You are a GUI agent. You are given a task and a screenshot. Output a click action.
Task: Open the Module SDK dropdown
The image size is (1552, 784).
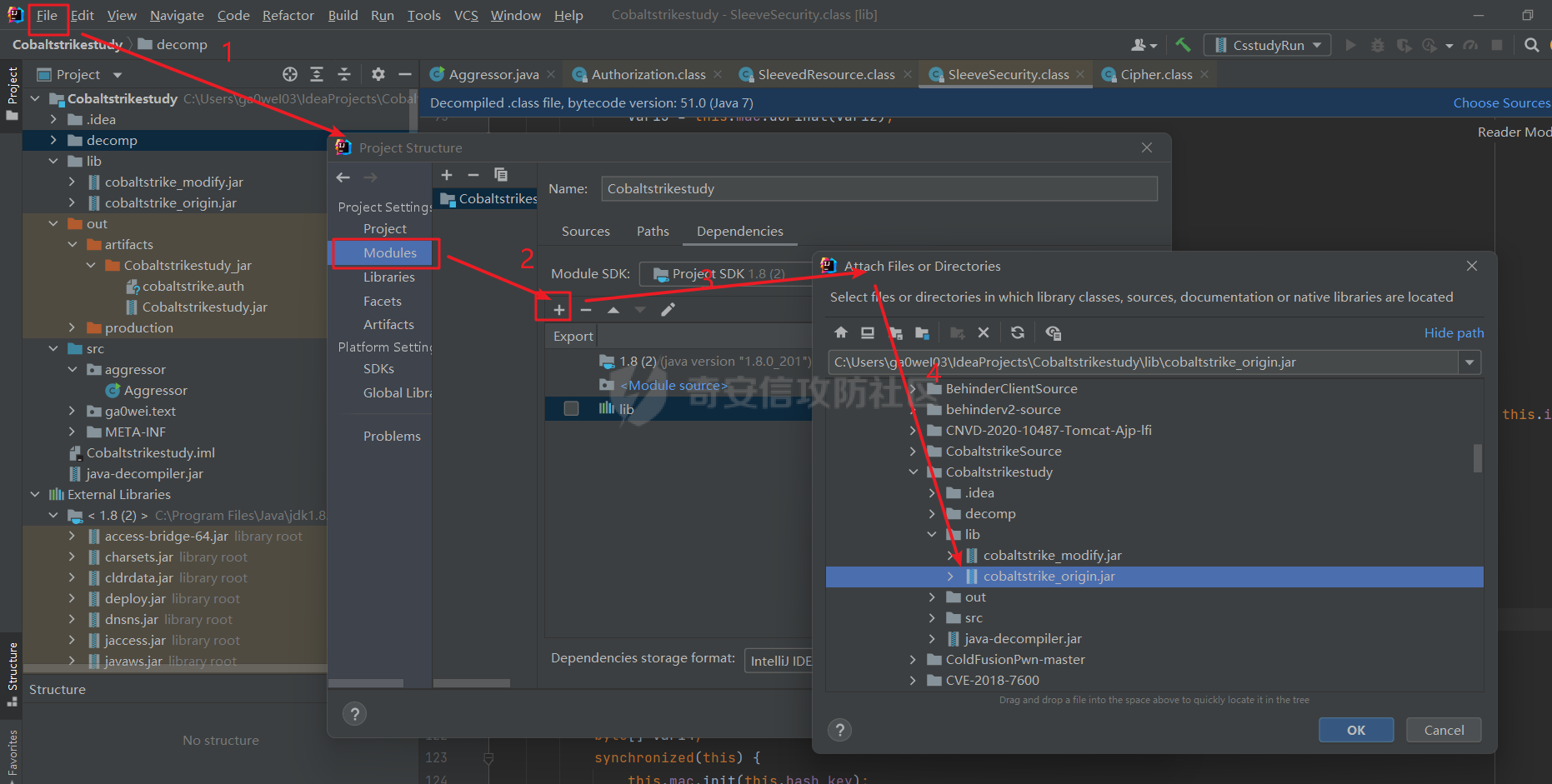725,274
